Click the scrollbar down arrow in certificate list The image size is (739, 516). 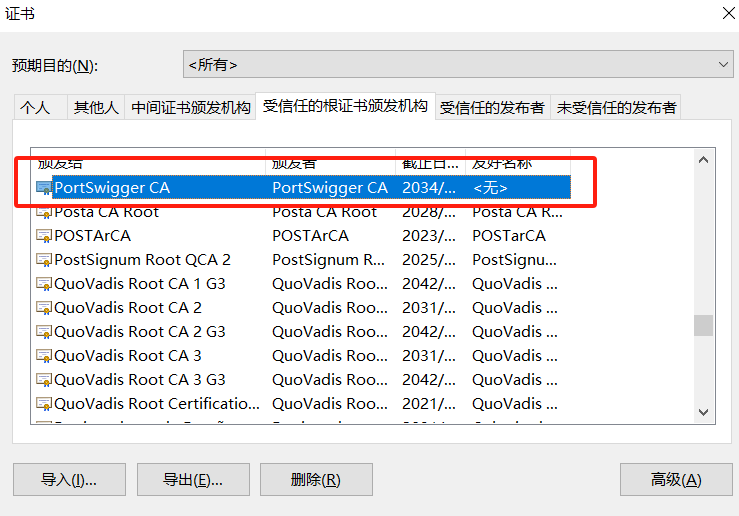coord(704,412)
